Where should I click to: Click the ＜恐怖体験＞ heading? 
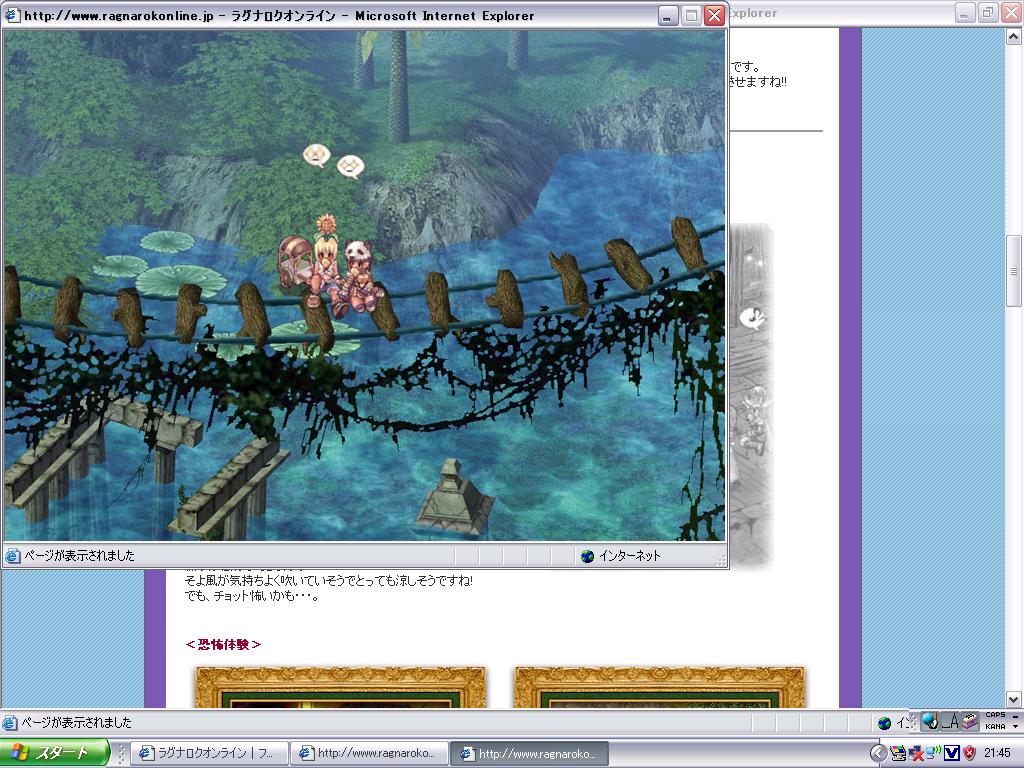pyautogui.click(x=223, y=645)
